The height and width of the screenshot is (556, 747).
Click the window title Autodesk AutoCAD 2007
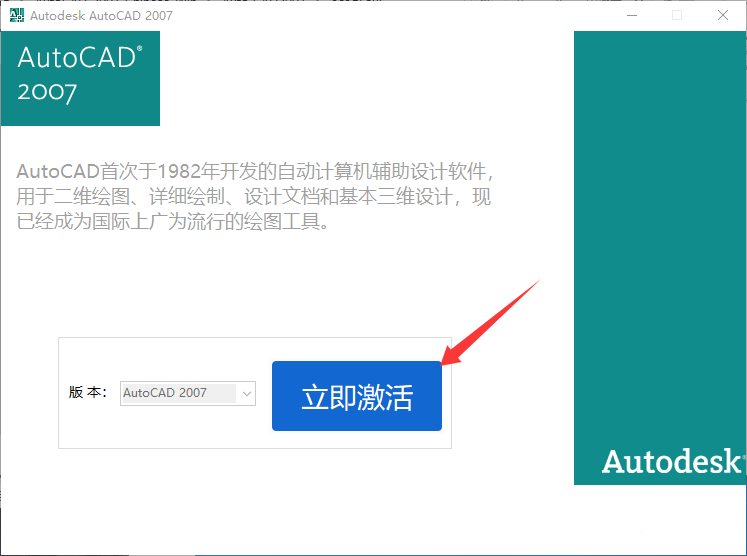pyautogui.click(x=101, y=16)
